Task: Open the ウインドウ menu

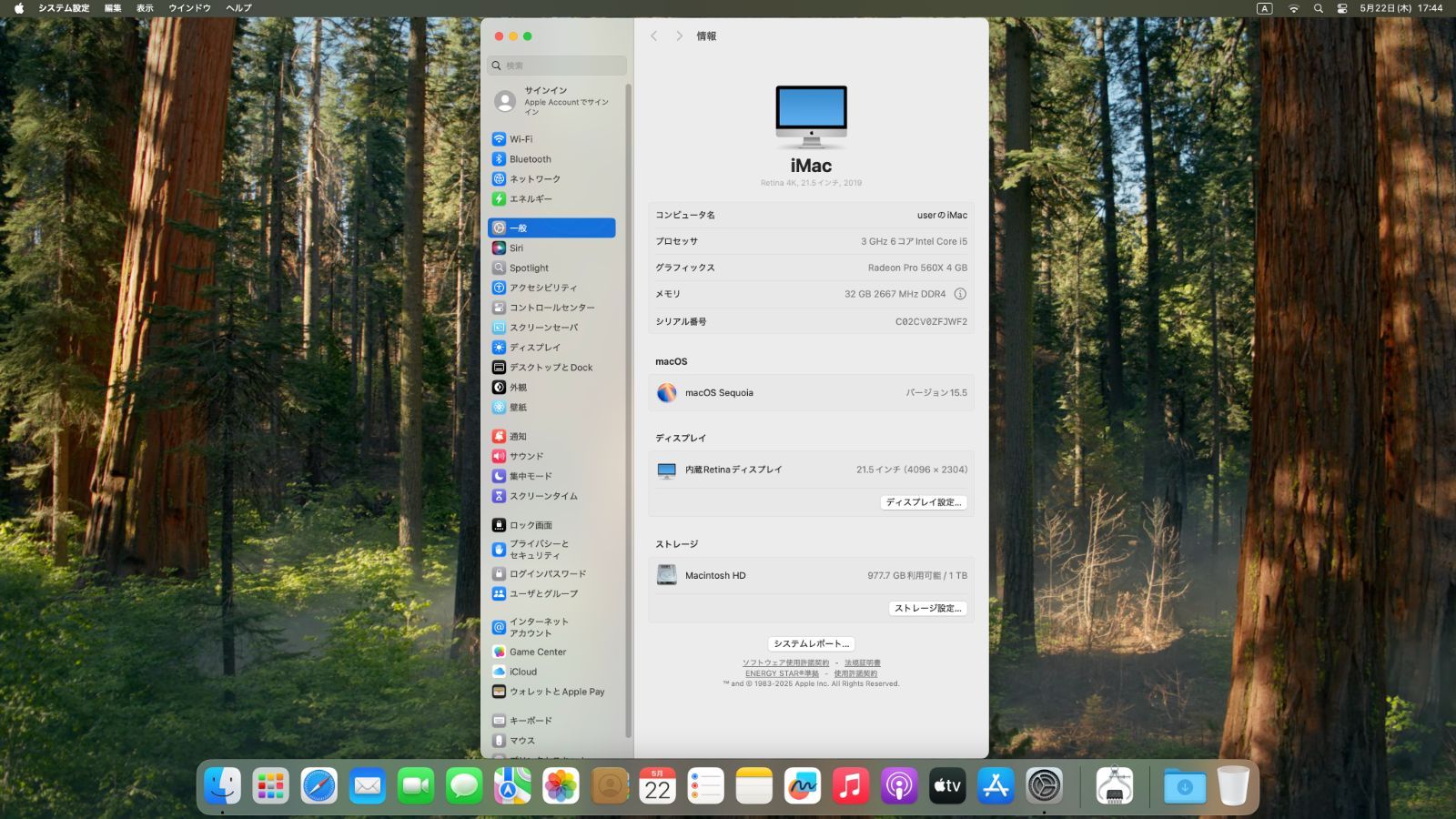Action: coord(189,8)
